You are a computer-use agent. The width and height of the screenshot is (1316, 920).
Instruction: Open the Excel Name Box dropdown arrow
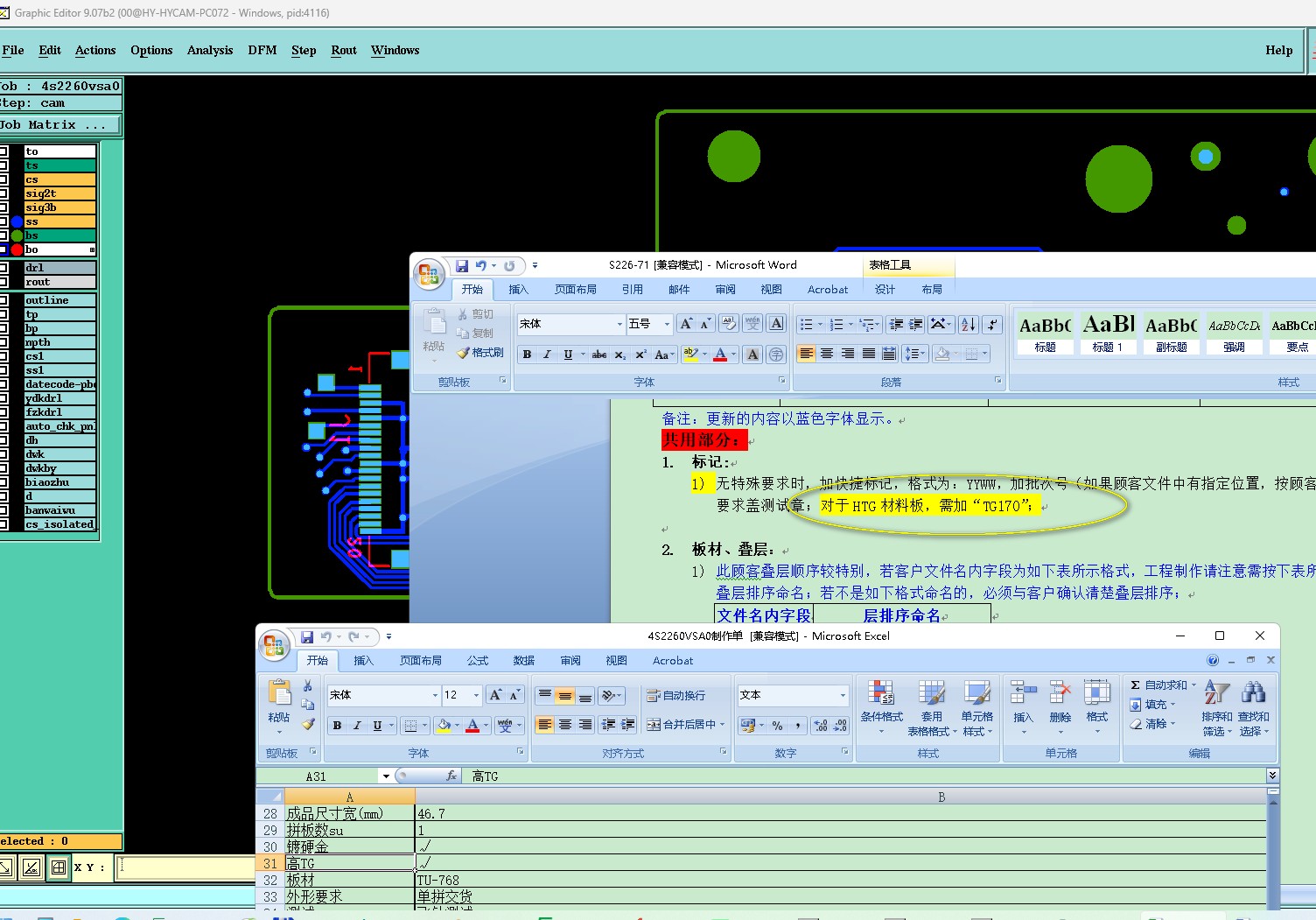385,776
